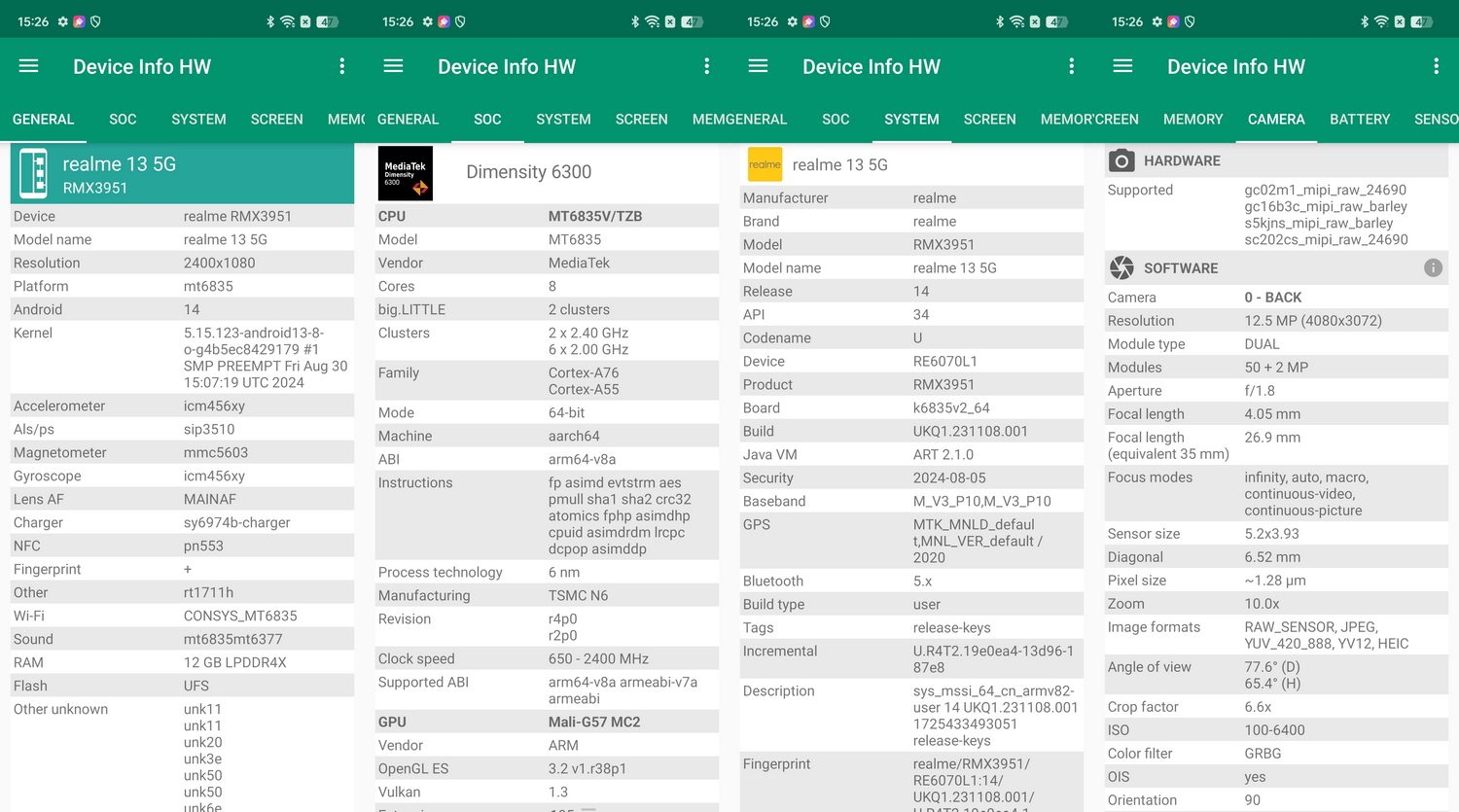1459x812 pixels.
Task: Open the three-dot overflow menu on the System info screen
Action: click(x=1071, y=66)
